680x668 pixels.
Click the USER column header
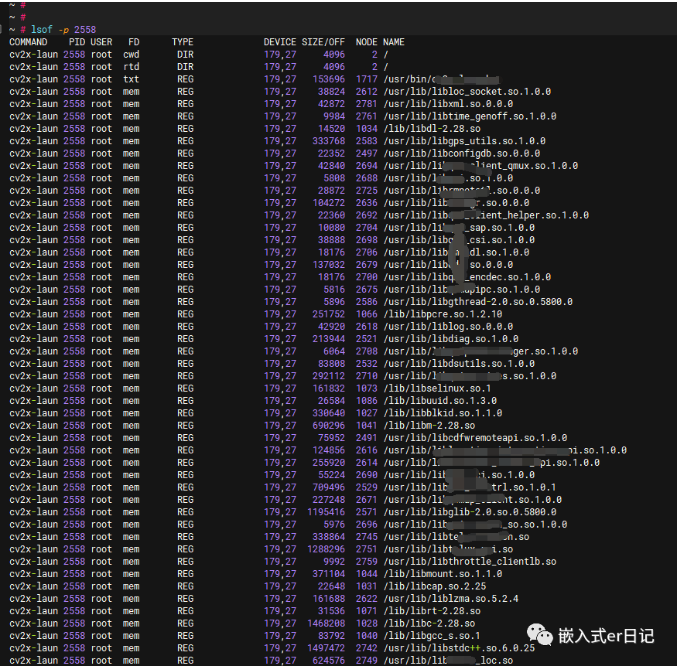click(x=101, y=42)
